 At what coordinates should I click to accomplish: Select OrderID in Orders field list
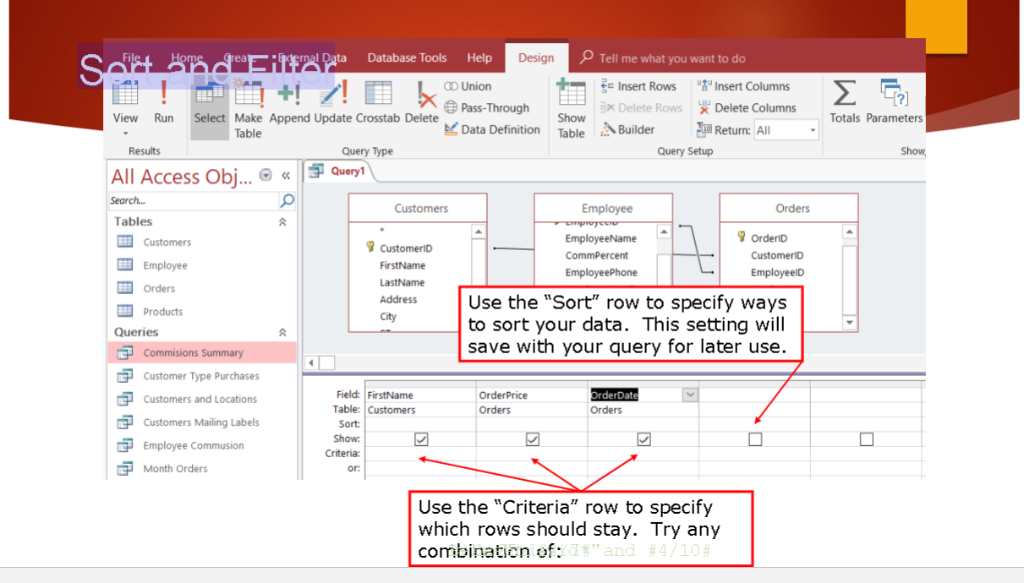tap(768, 238)
